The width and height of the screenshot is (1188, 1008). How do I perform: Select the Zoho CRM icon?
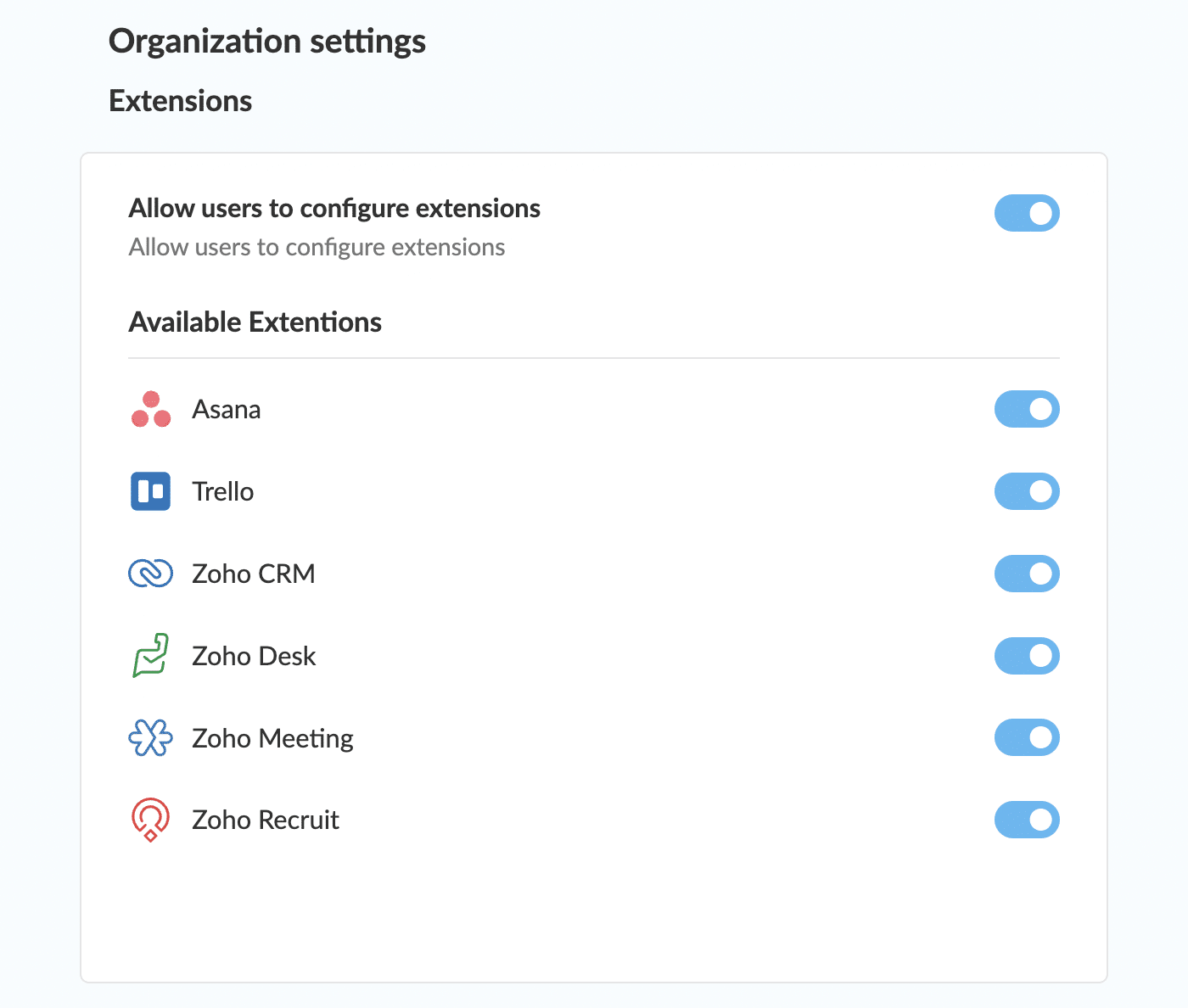[150, 574]
